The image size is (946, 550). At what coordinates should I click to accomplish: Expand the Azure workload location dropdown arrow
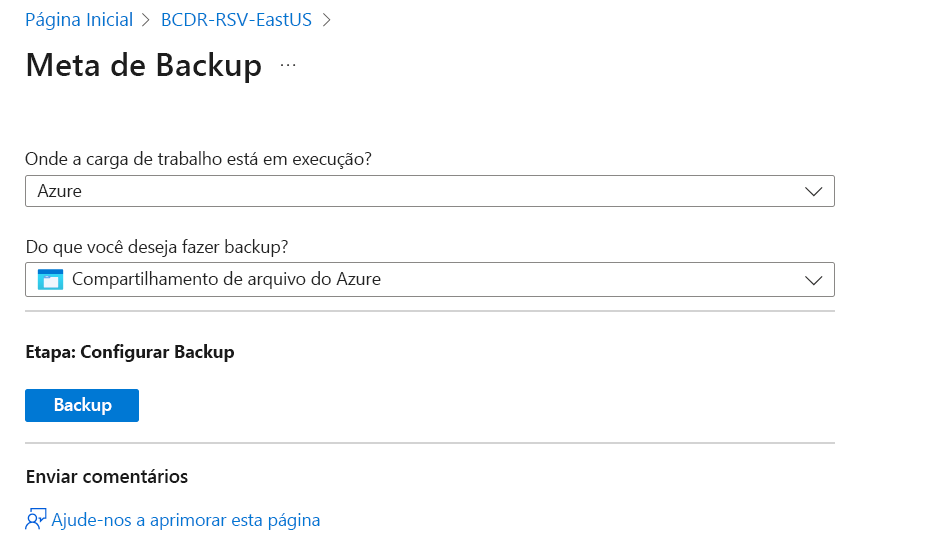click(813, 191)
